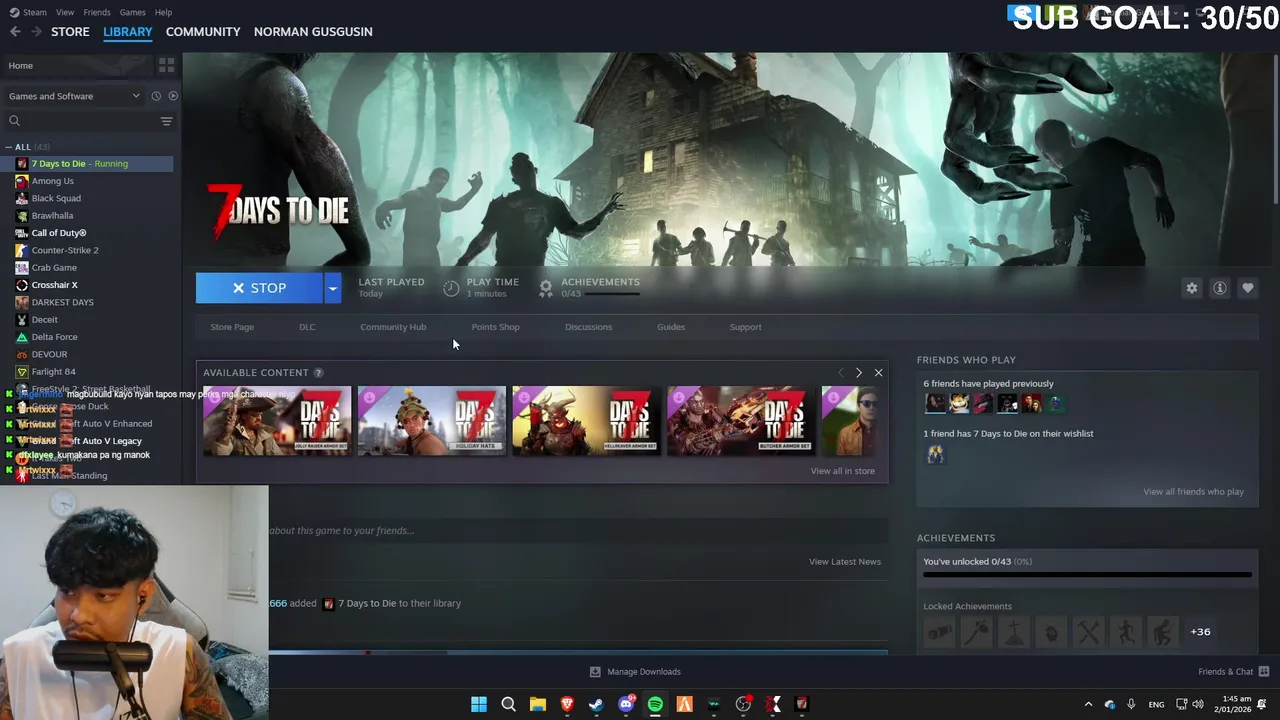
Task: Collapse the ALL games category
Action: [x=9, y=147]
